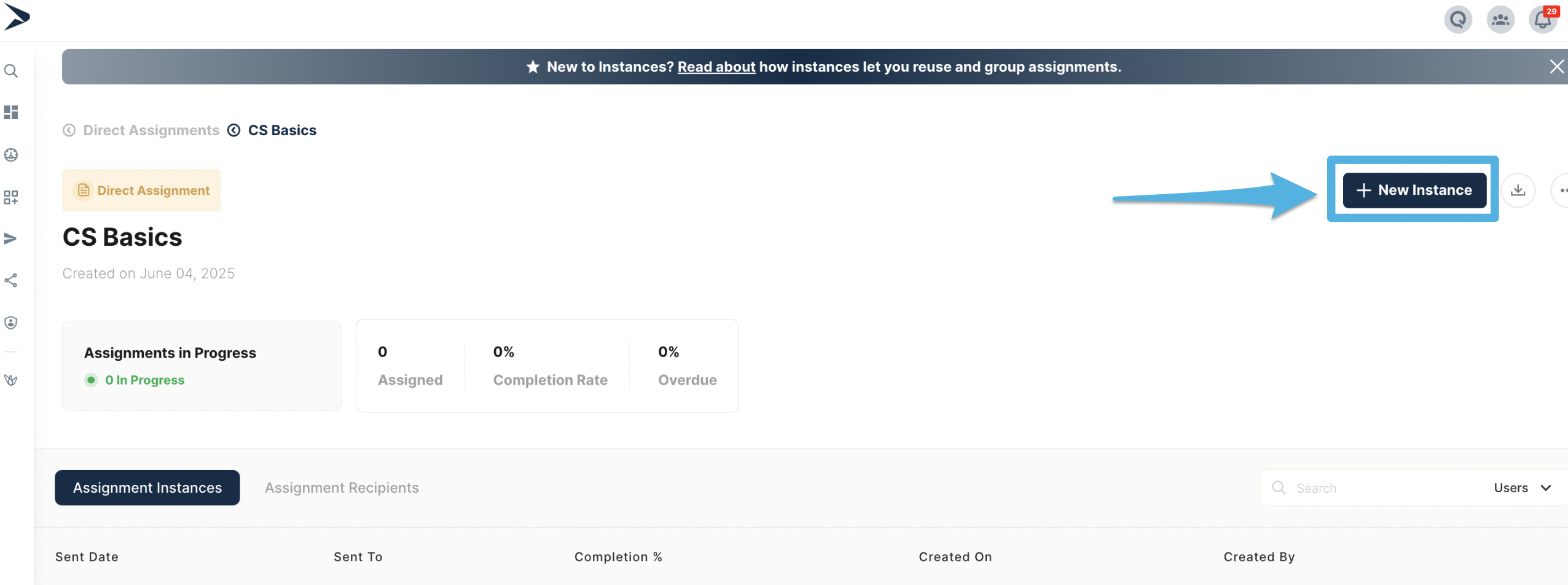Click the widgets plus sidebar icon

(x=11, y=197)
